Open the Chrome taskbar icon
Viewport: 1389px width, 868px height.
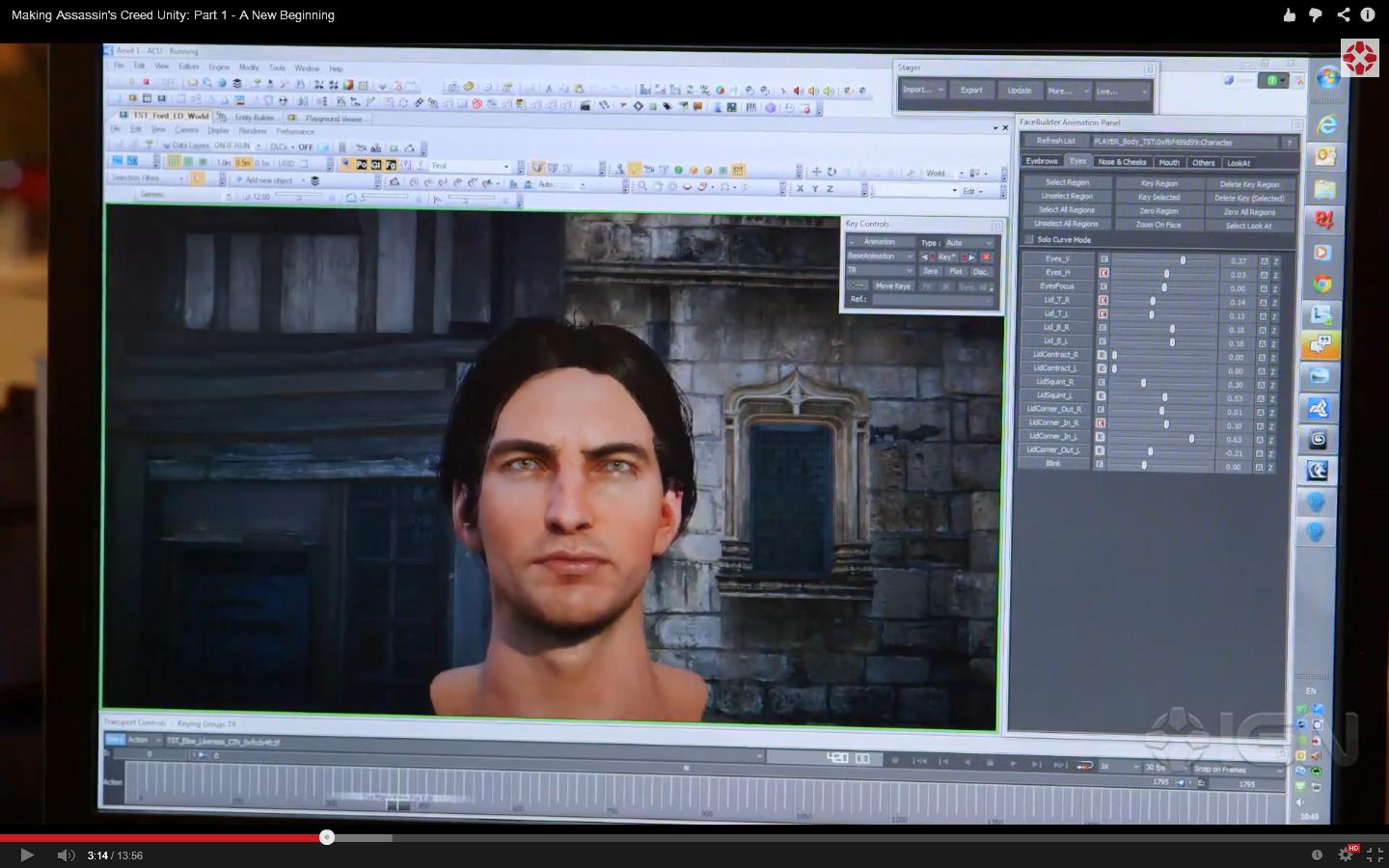pos(1322,284)
